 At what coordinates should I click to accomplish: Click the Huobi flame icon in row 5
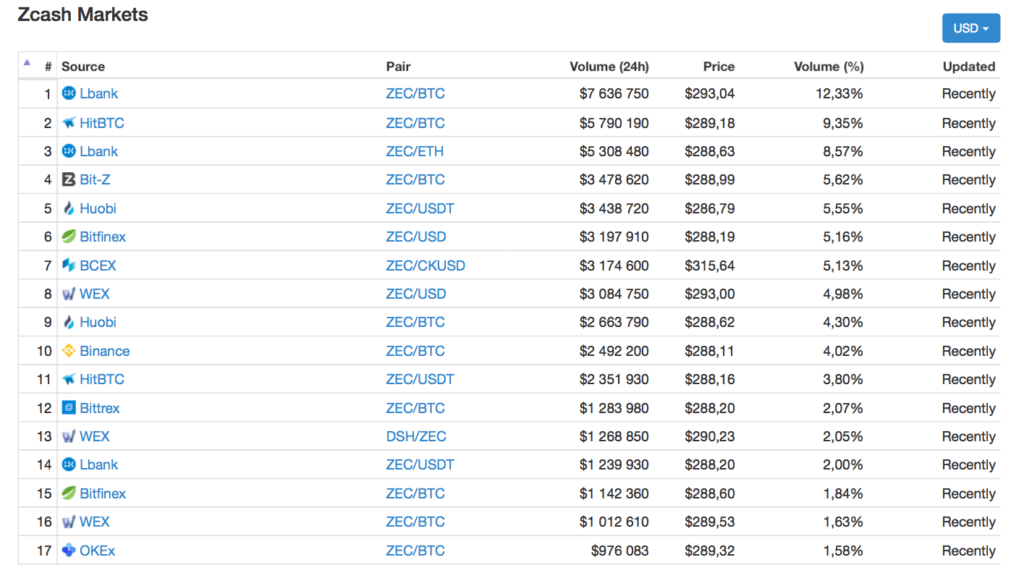[x=69, y=208]
